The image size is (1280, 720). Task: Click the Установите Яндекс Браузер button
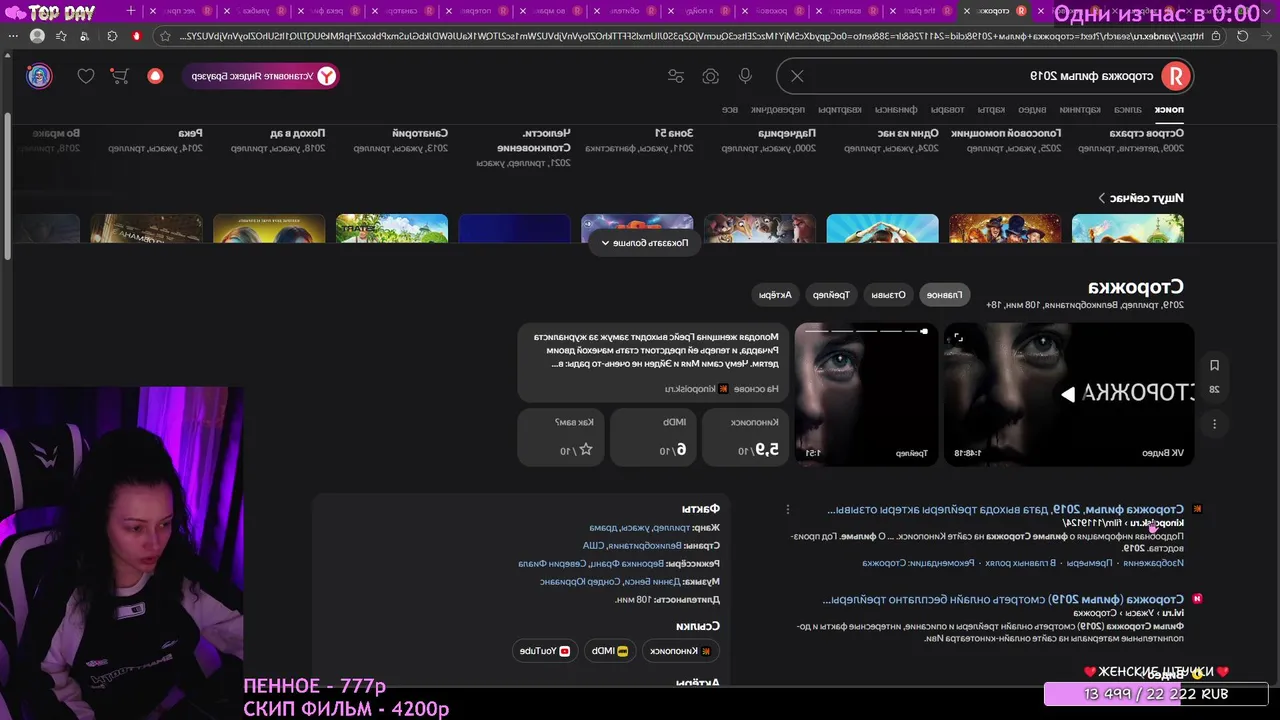click(x=261, y=76)
